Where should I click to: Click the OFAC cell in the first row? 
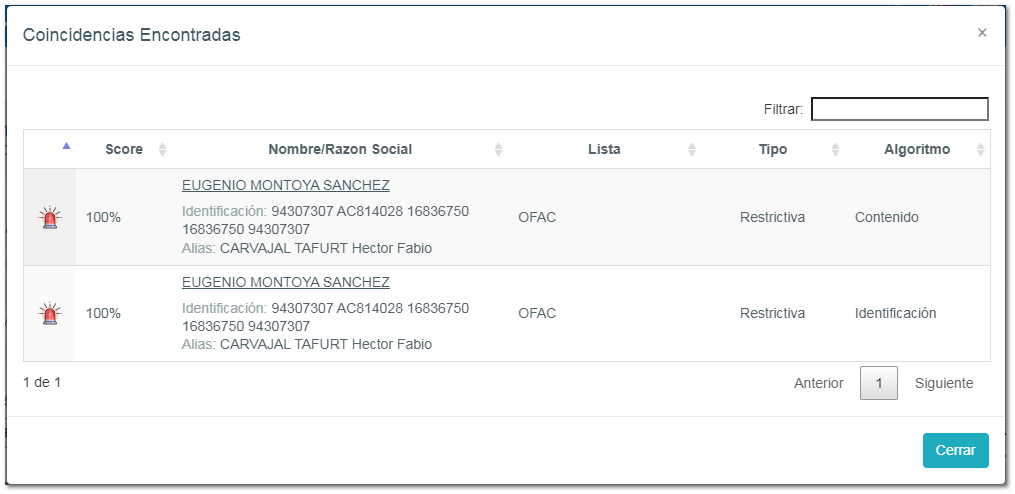(x=537, y=217)
